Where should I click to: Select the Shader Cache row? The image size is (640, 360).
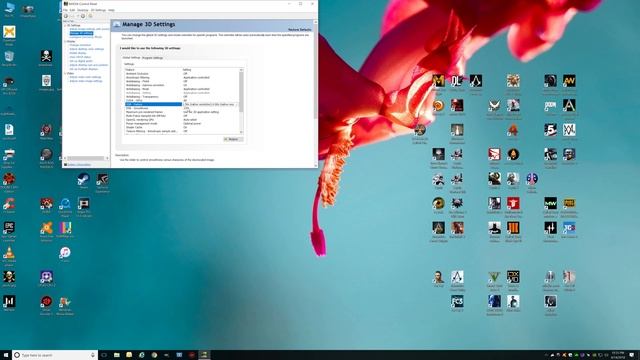182,127
